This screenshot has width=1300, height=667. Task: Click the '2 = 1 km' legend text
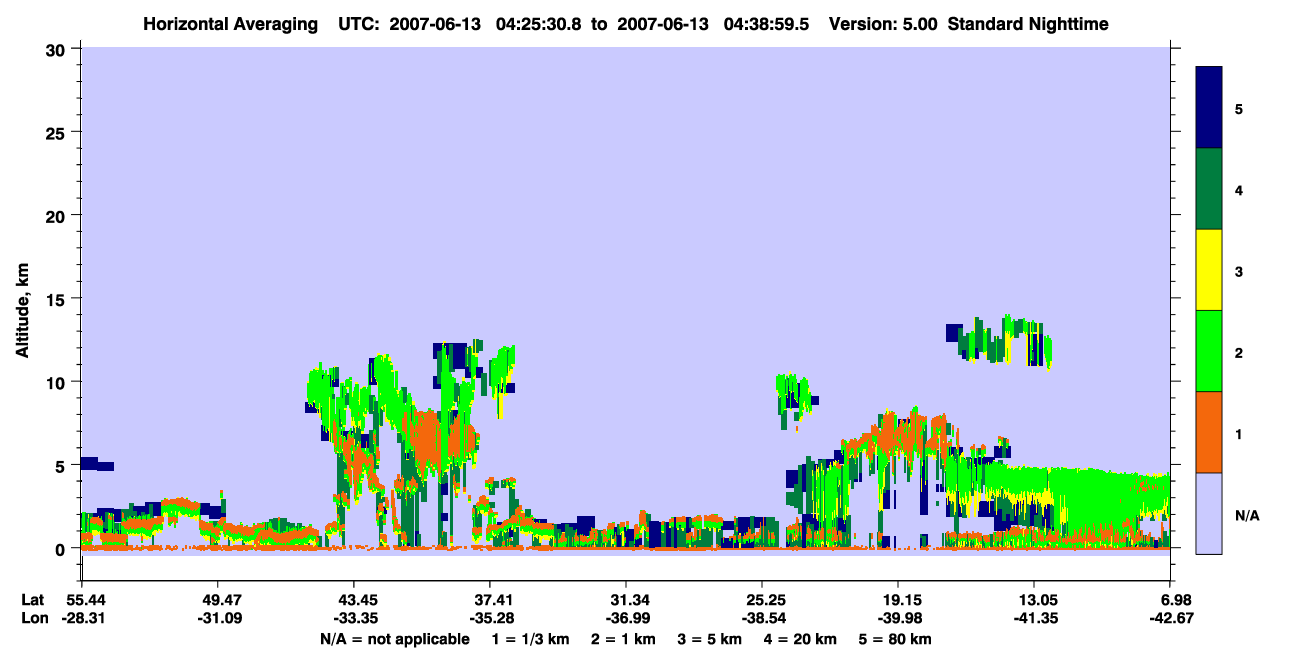pyautogui.click(x=622, y=639)
